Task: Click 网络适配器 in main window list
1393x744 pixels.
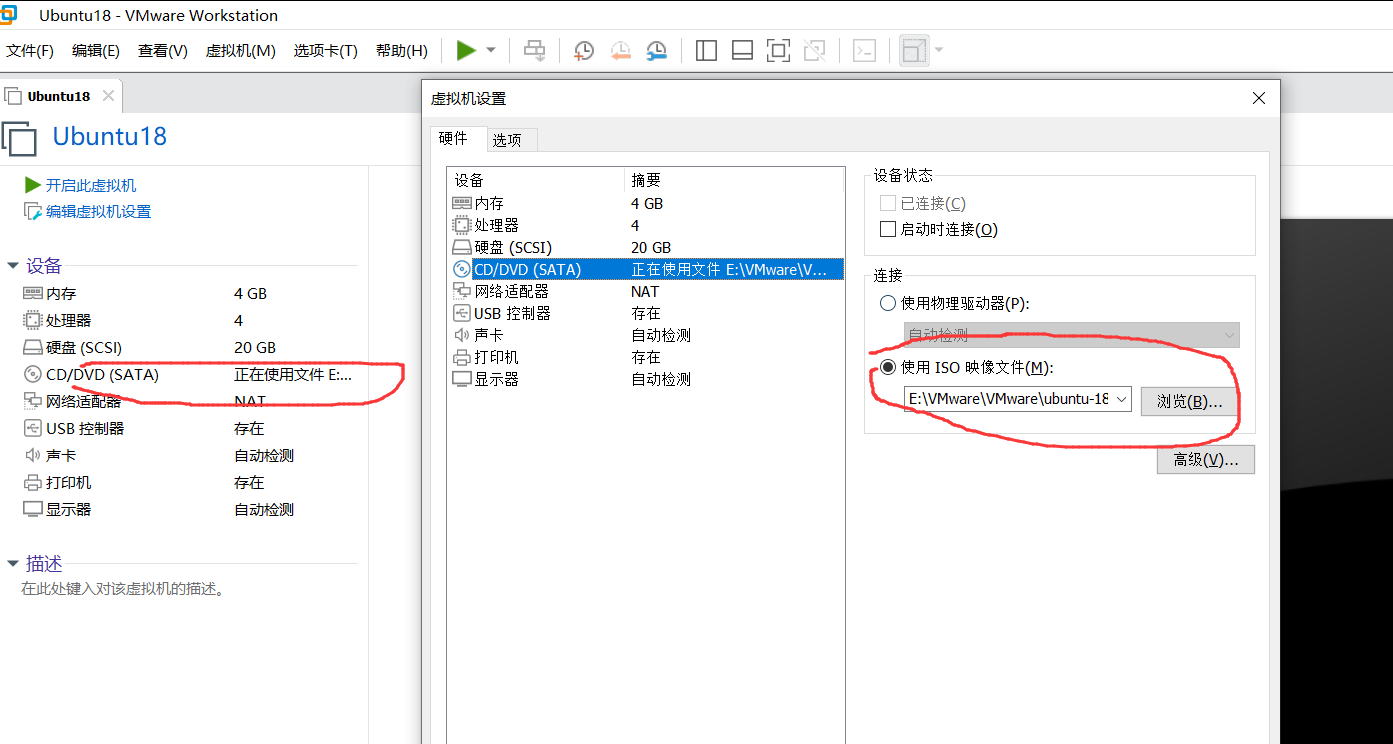Action: 83,402
